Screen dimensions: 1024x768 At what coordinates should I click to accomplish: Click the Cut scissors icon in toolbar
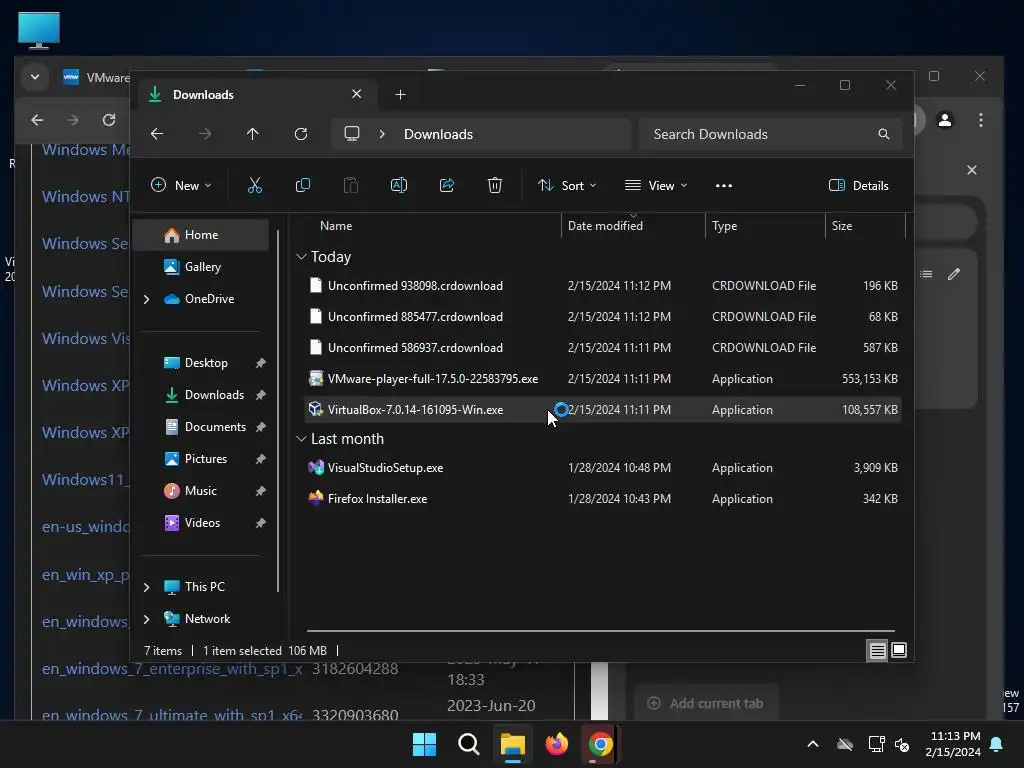tap(255, 185)
